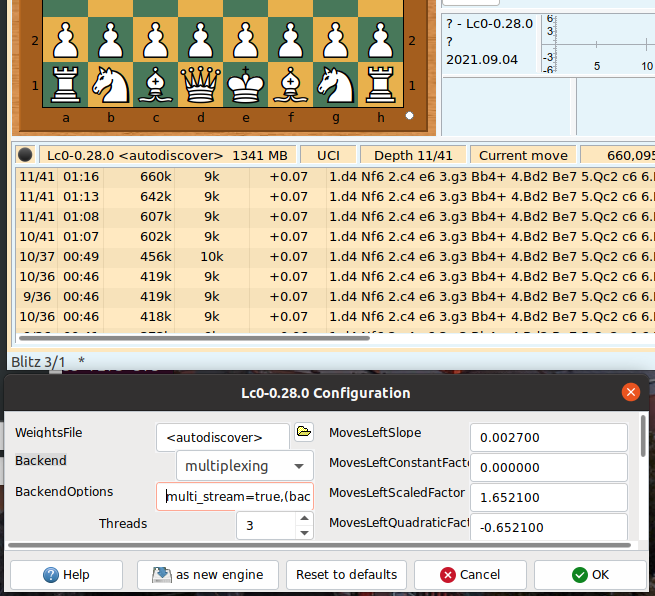Viewport: 655px width, 596px height.
Task: Select the white bishop on f1
Action: (x=290, y=85)
